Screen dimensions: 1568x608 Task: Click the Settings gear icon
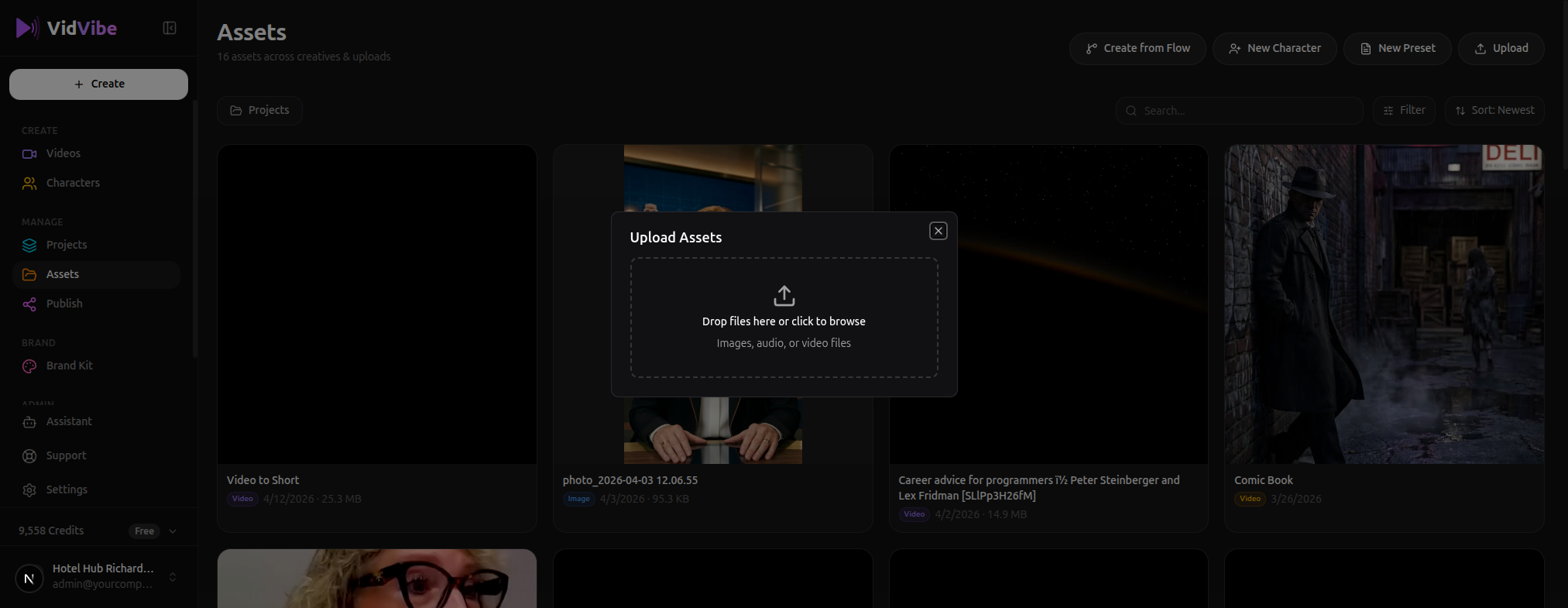click(x=29, y=489)
